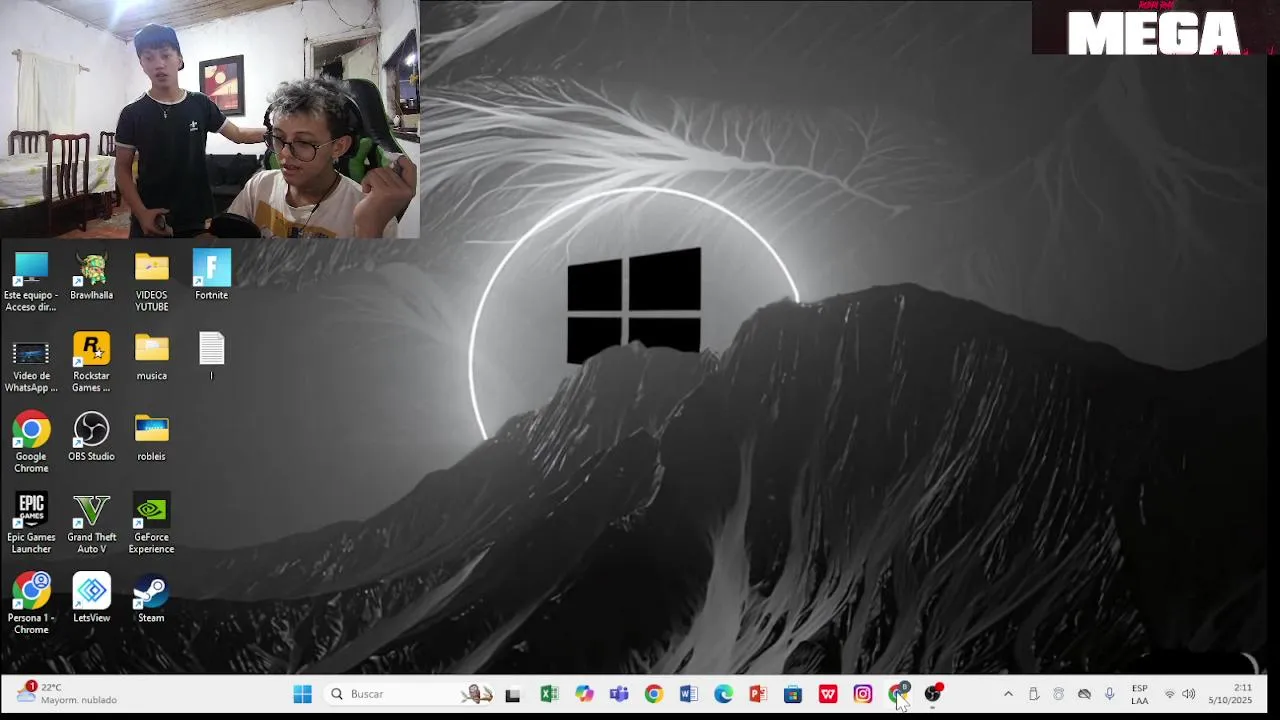Open Copilot from the taskbar
Viewport: 1280px width, 720px height.
pos(584,694)
